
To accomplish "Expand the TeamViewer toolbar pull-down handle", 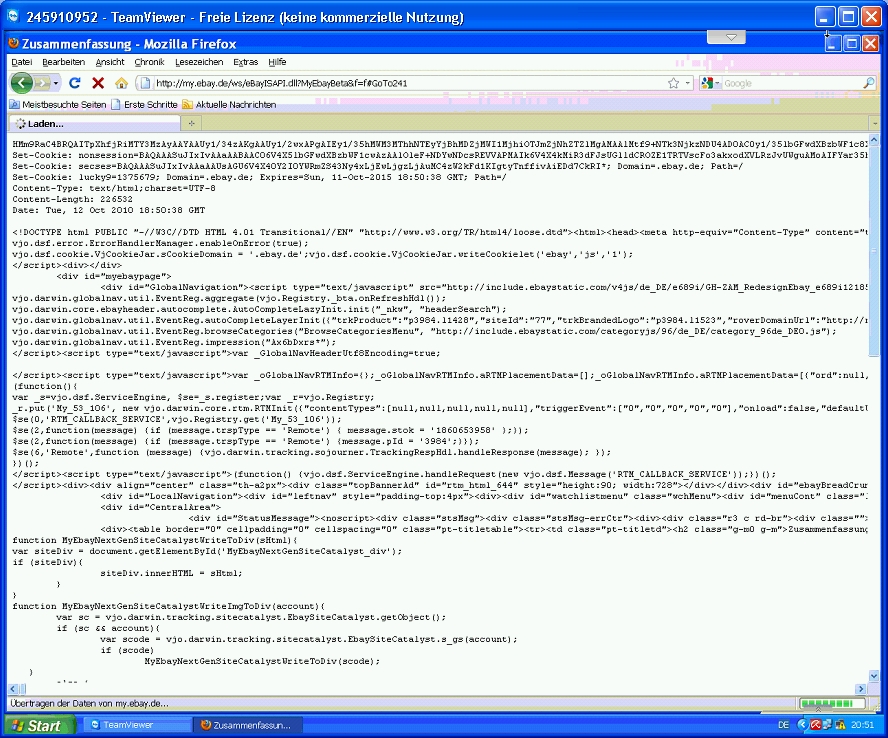I will [x=726, y=37].
